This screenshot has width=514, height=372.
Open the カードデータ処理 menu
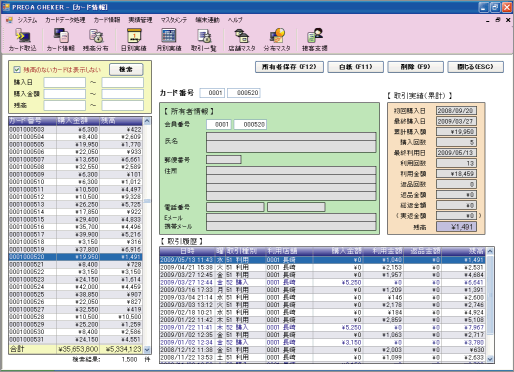coord(65,20)
